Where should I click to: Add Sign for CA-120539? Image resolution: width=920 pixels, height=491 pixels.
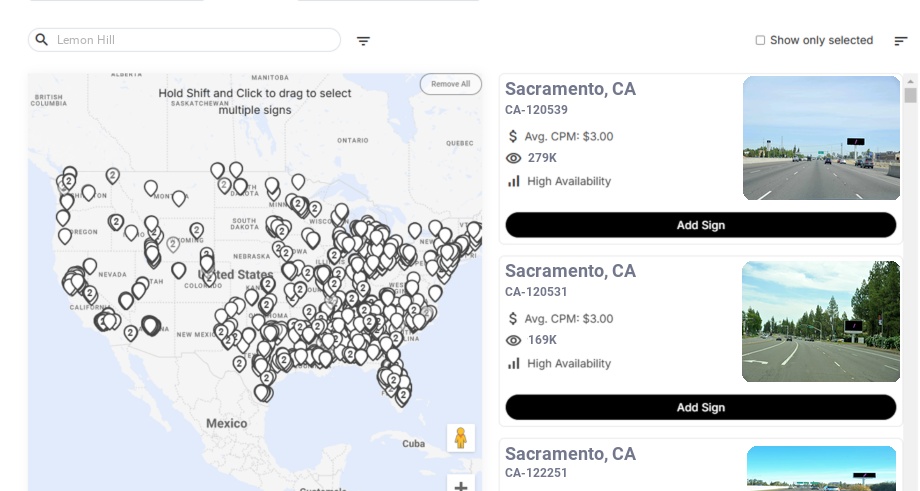(700, 225)
